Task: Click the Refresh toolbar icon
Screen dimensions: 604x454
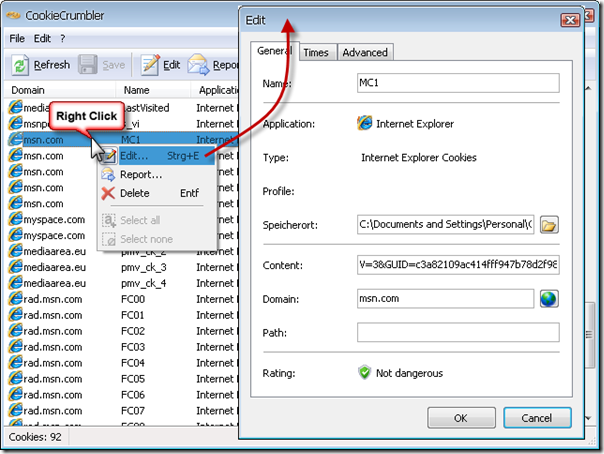Action: [20, 65]
